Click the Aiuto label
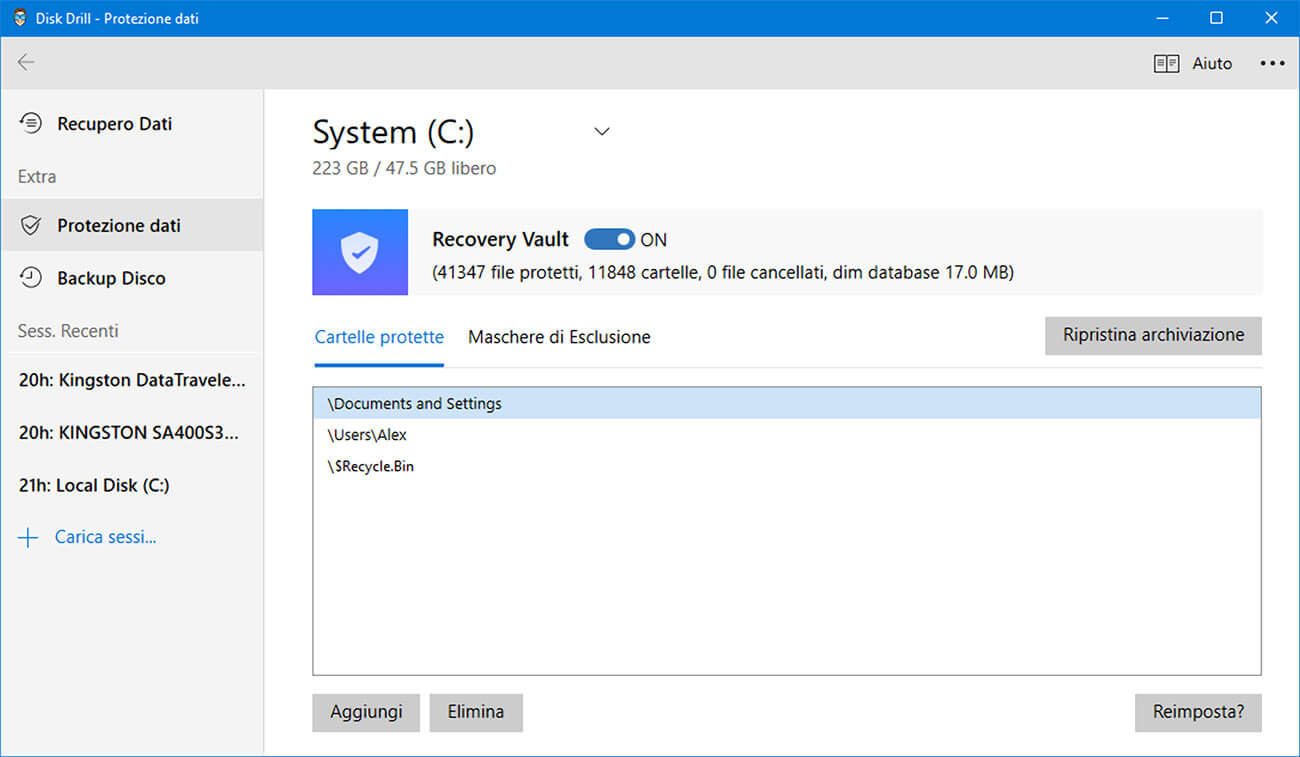The width and height of the screenshot is (1300, 757). [x=1212, y=63]
